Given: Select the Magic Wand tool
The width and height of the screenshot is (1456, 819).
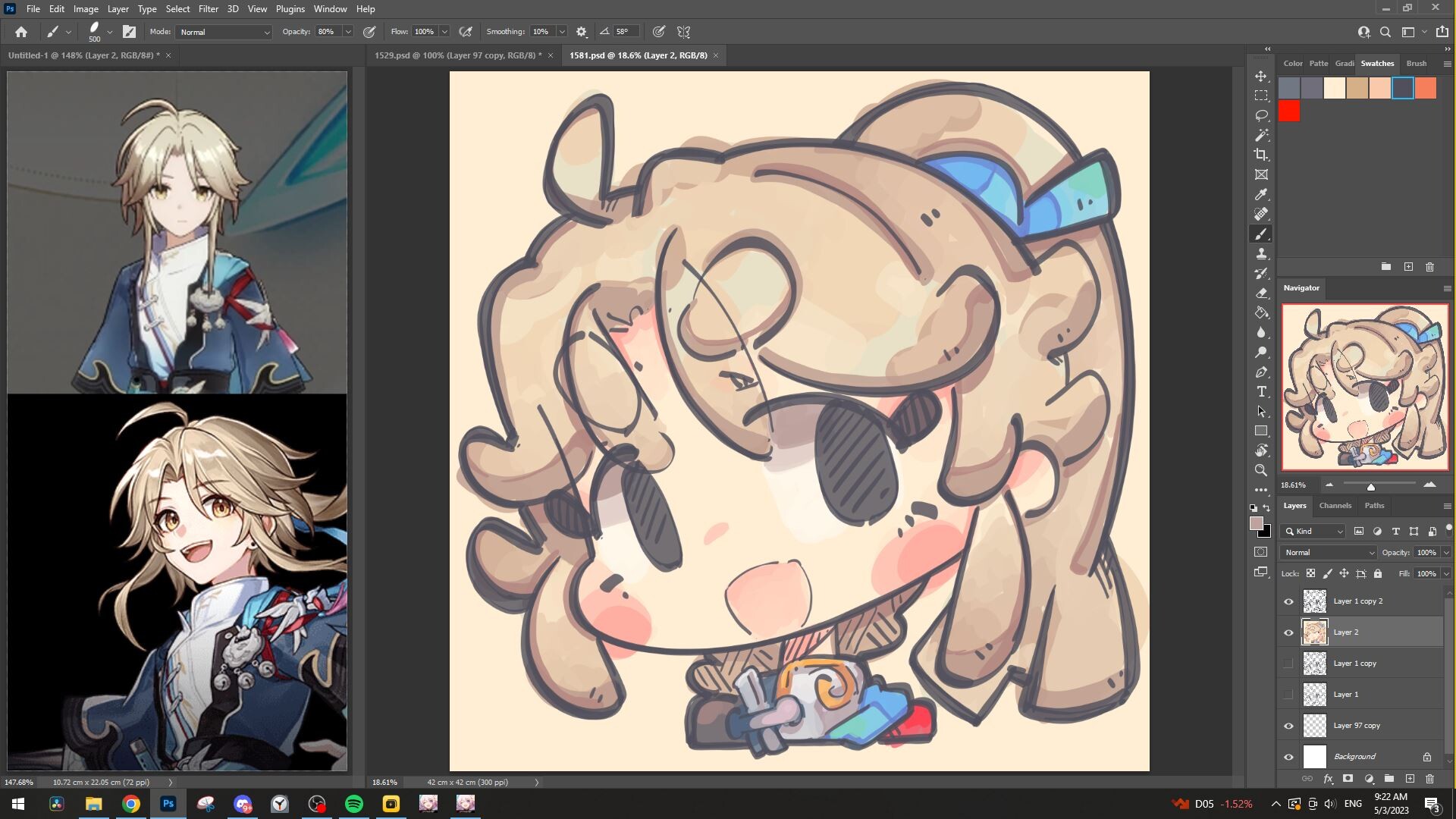Looking at the screenshot, I should [x=1261, y=135].
